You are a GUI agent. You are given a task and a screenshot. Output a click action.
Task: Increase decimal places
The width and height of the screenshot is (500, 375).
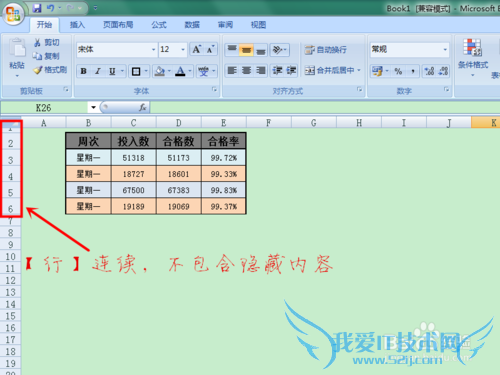tap(429, 71)
